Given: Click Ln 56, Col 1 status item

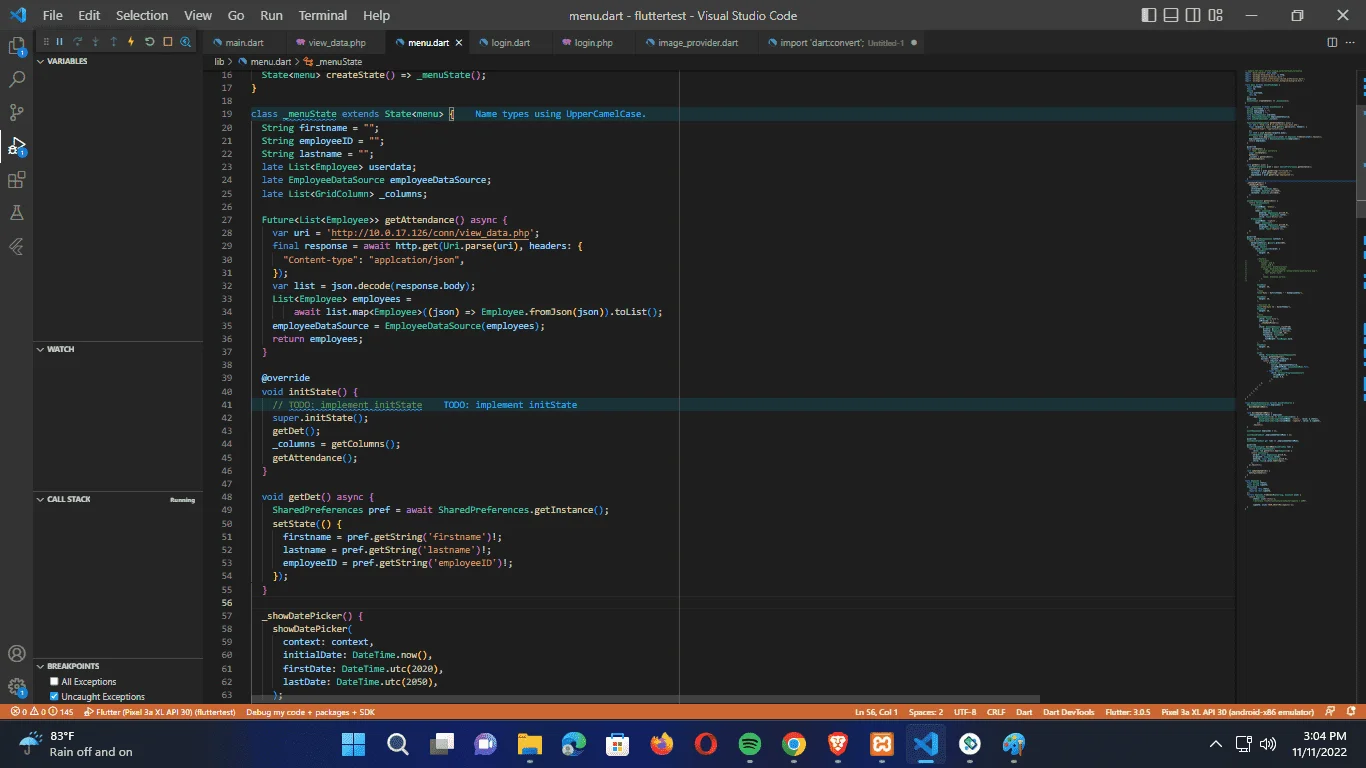Looking at the screenshot, I should click(876, 712).
